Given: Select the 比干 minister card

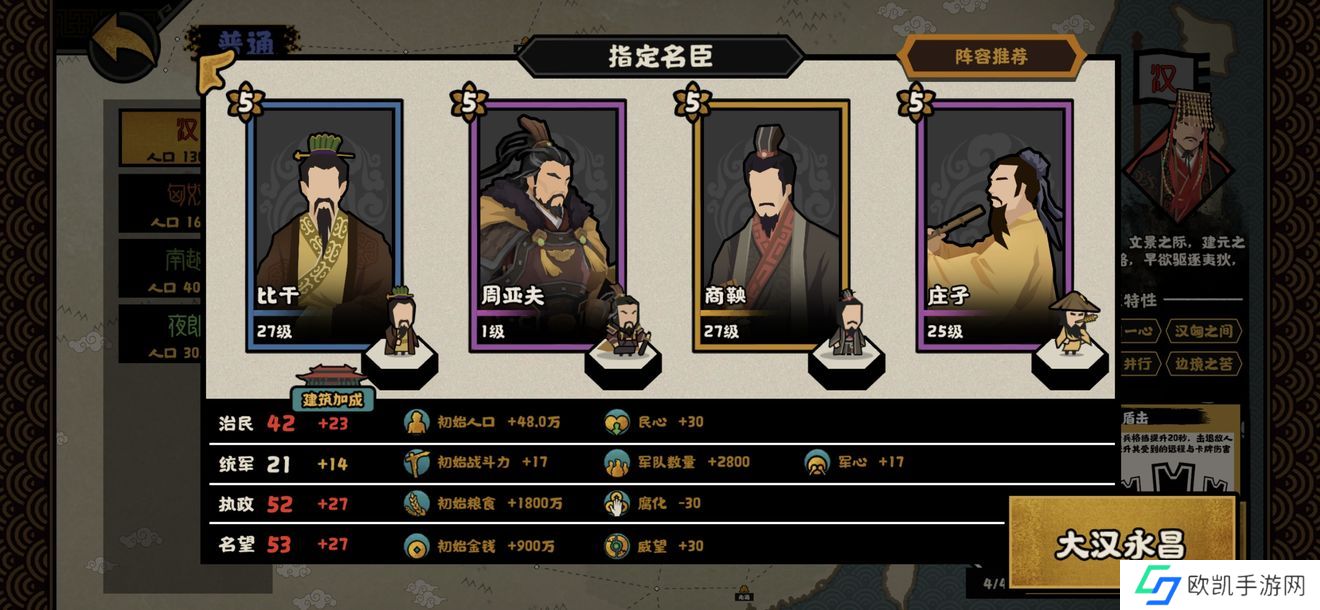Looking at the screenshot, I should pos(324,224).
